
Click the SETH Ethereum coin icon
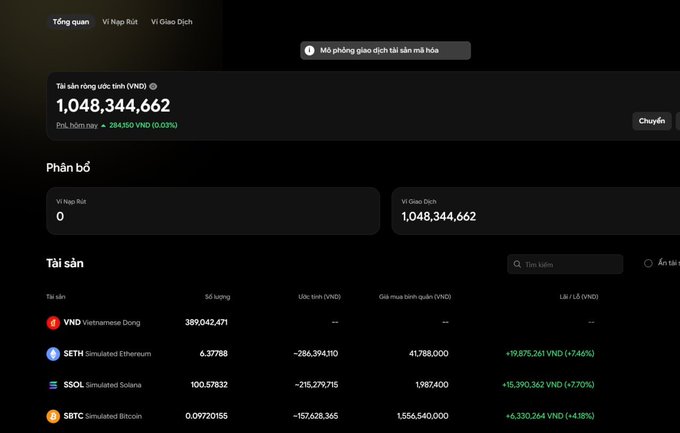tap(53, 354)
